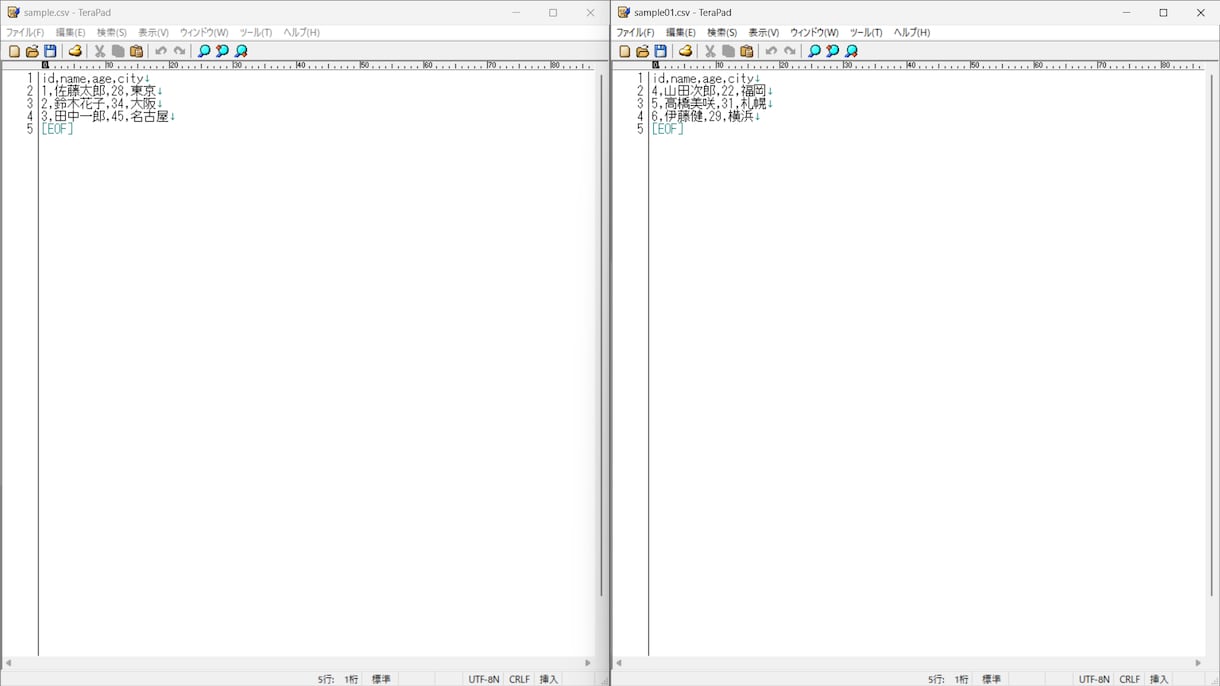The width and height of the screenshot is (1220, 686).
Task: Search upward in the sample.csv window
Action: [222, 51]
